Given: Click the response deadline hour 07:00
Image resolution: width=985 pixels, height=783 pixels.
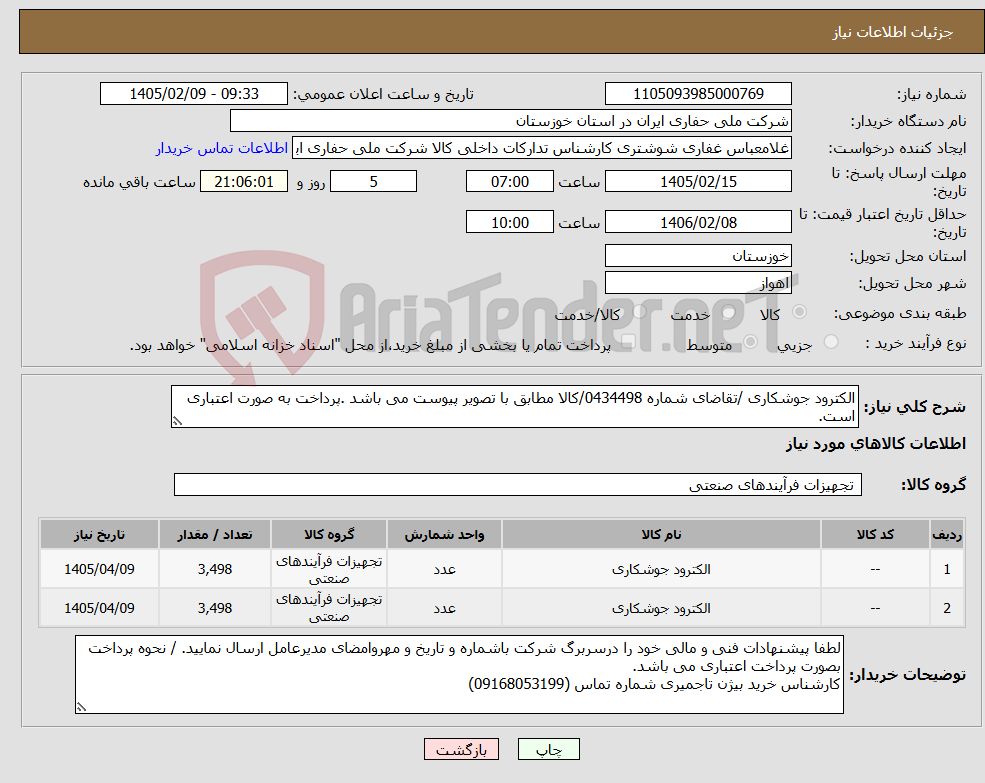Looking at the screenshot, I should [x=509, y=182].
